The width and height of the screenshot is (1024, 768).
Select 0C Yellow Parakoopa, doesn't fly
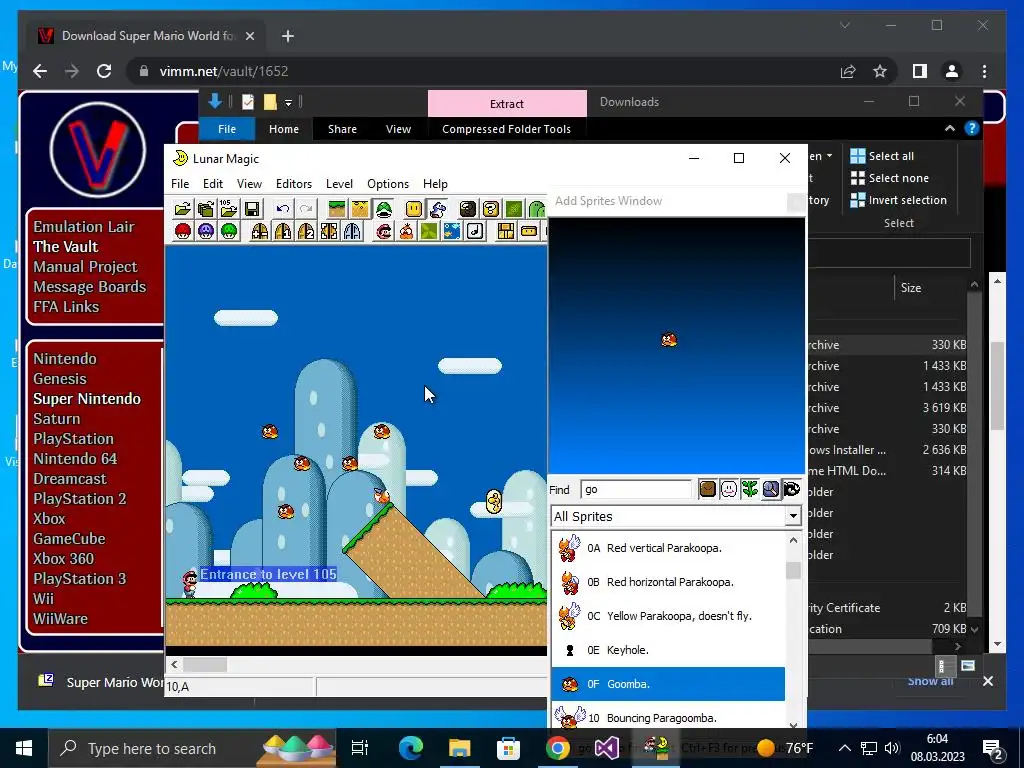point(668,616)
